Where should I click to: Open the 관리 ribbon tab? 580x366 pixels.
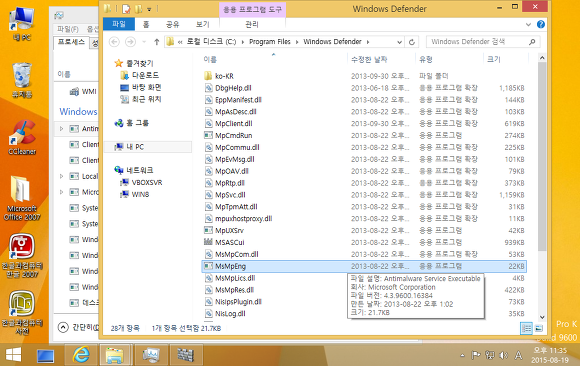[252, 24]
